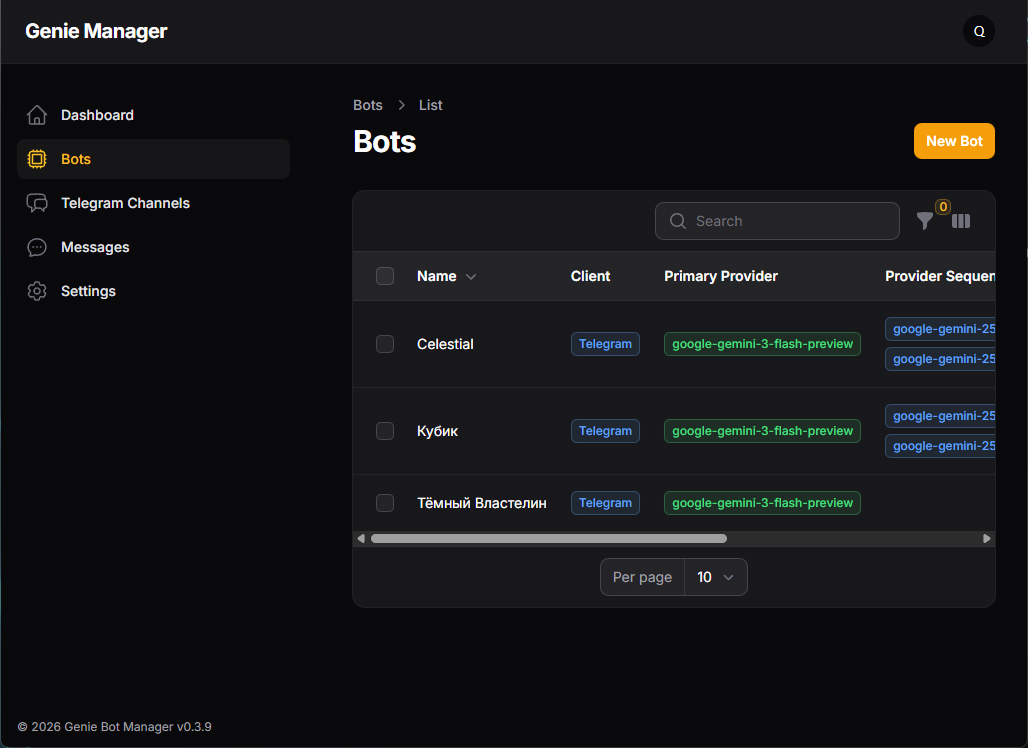Check the select-all checkbox in header
Image resolution: width=1028 pixels, height=748 pixels.
(385, 276)
